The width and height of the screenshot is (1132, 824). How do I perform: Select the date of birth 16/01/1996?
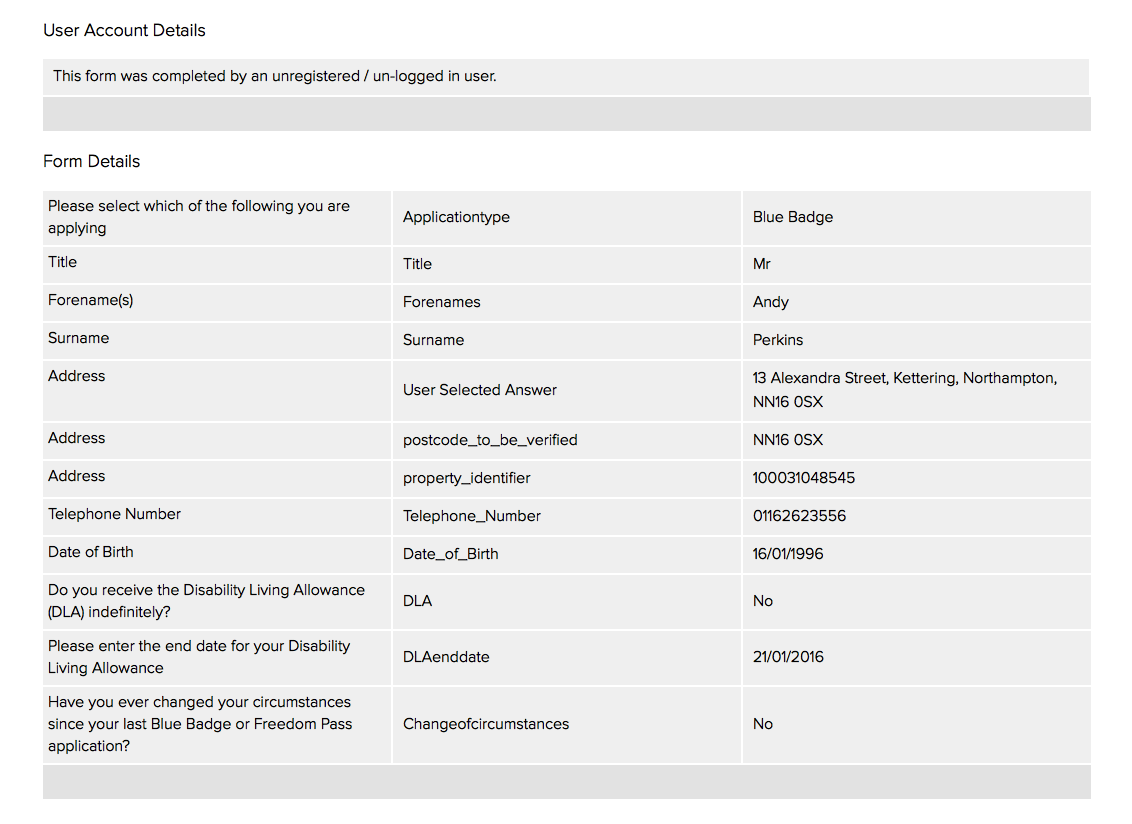(x=788, y=554)
